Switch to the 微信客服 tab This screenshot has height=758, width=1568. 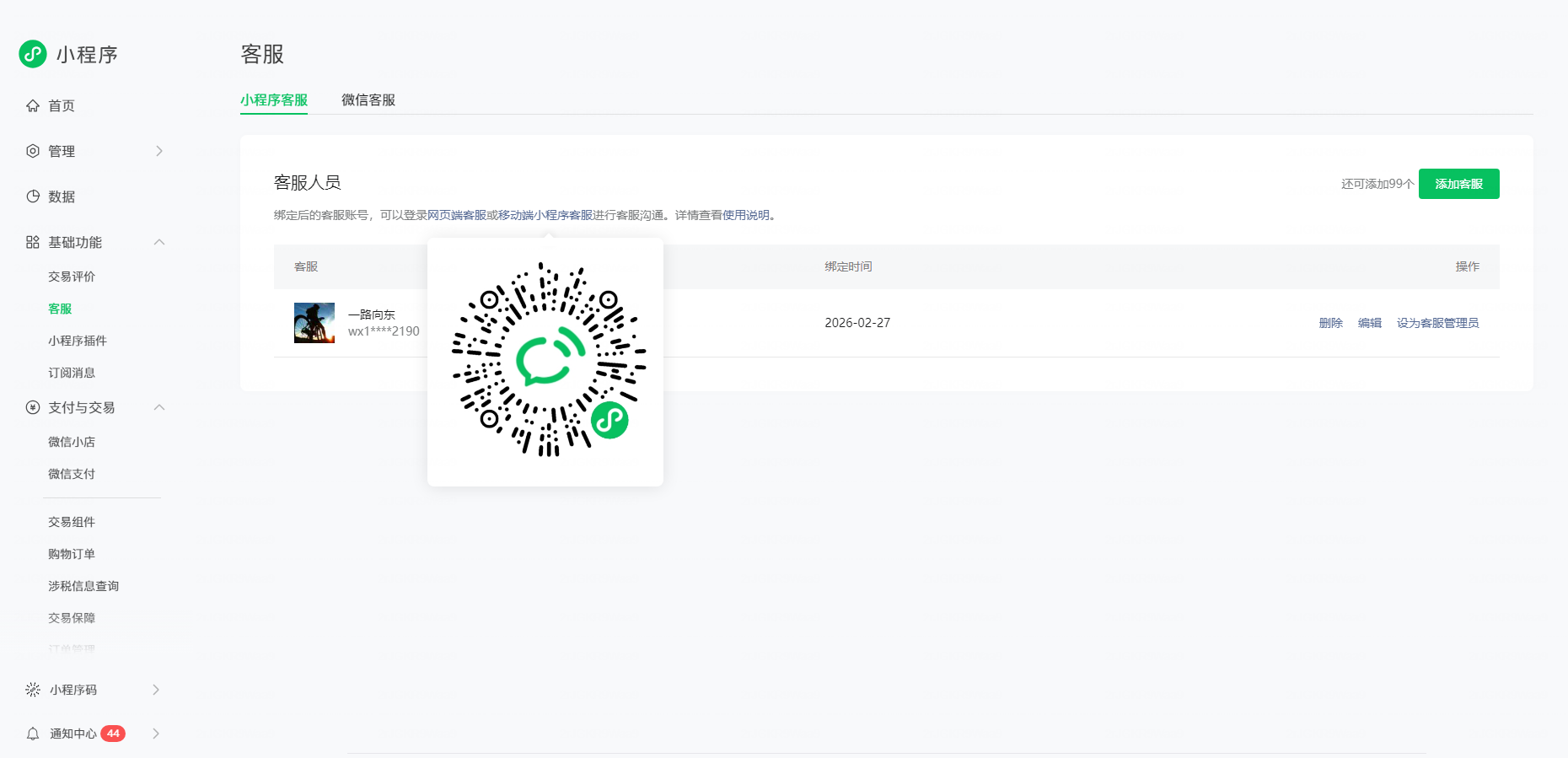[368, 100]
